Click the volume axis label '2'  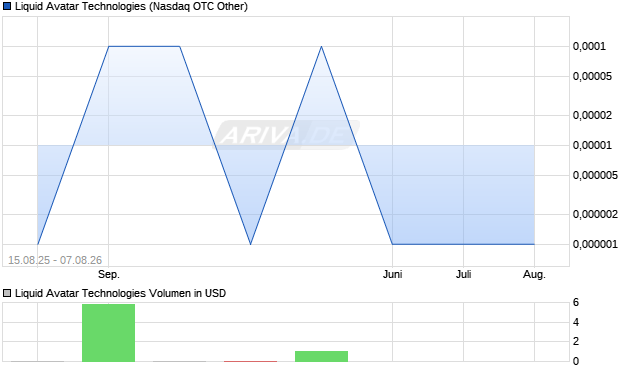[x=576, y=341]
